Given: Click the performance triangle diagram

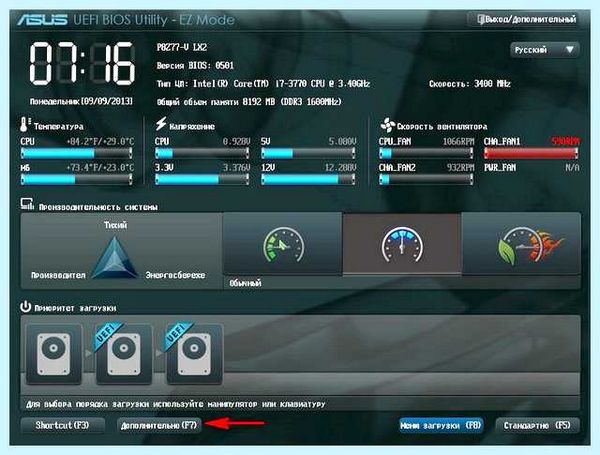Looking at the screenshot, I should pyautogui.click(x=114, y=258).
